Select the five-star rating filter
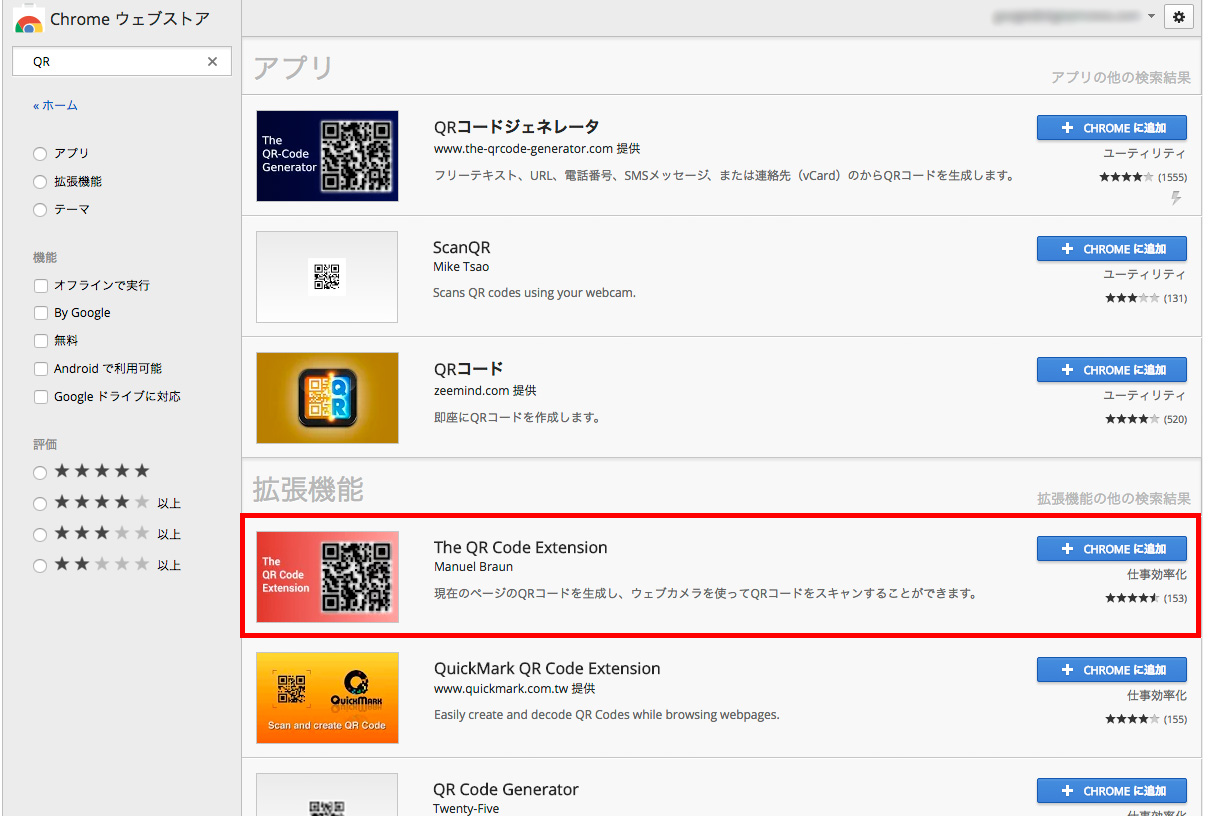The image size is (1214, 816). [40, 472]
